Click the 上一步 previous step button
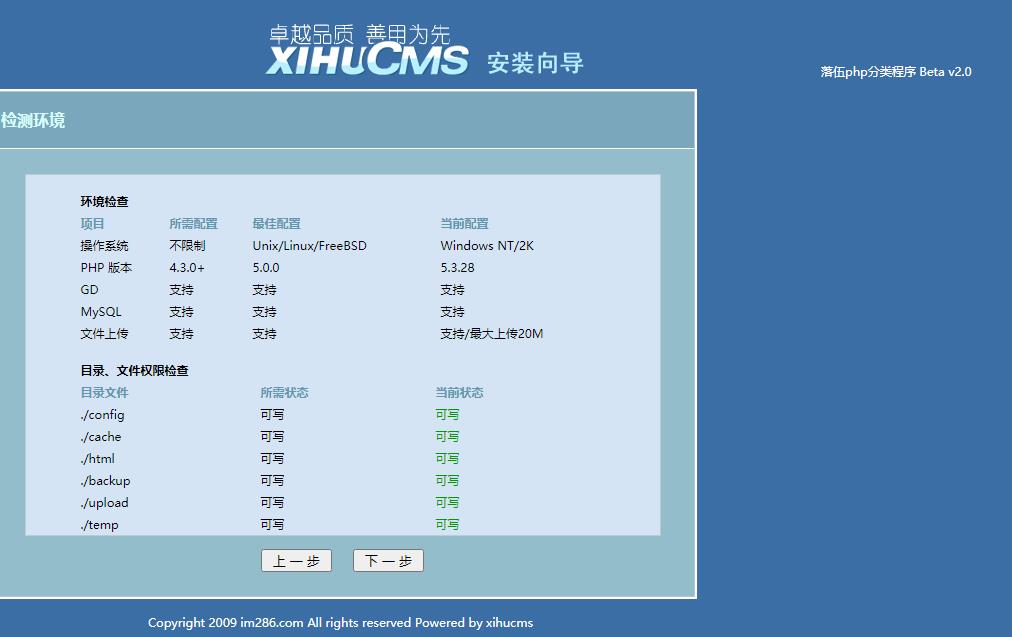This screenshot has height=637, width=1012. 296,561
